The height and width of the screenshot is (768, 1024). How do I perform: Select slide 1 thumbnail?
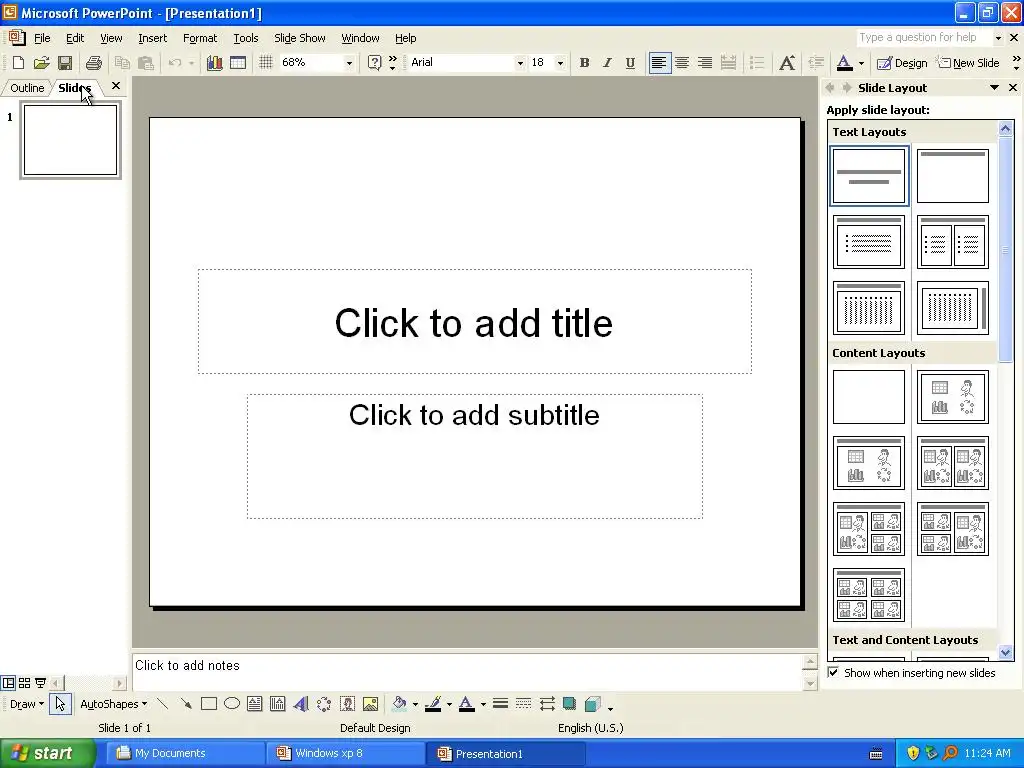point(71,140)
